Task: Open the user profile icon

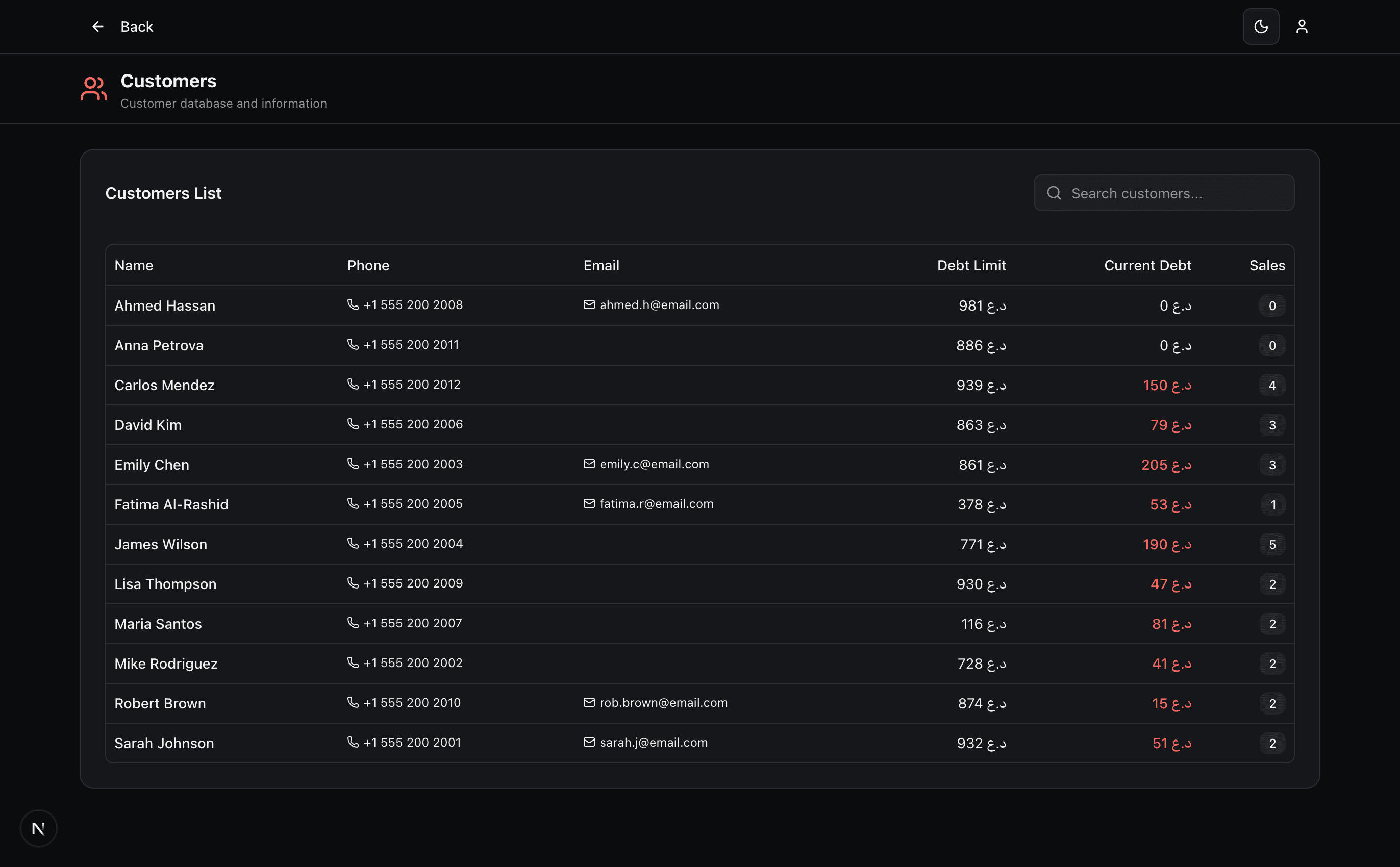Action: [1302, 27]
